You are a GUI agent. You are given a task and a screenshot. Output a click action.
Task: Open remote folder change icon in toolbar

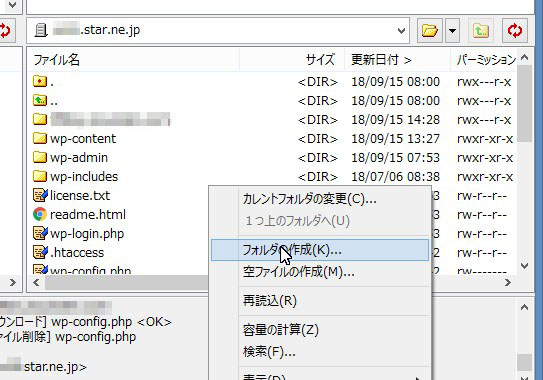tap(429, 30)
